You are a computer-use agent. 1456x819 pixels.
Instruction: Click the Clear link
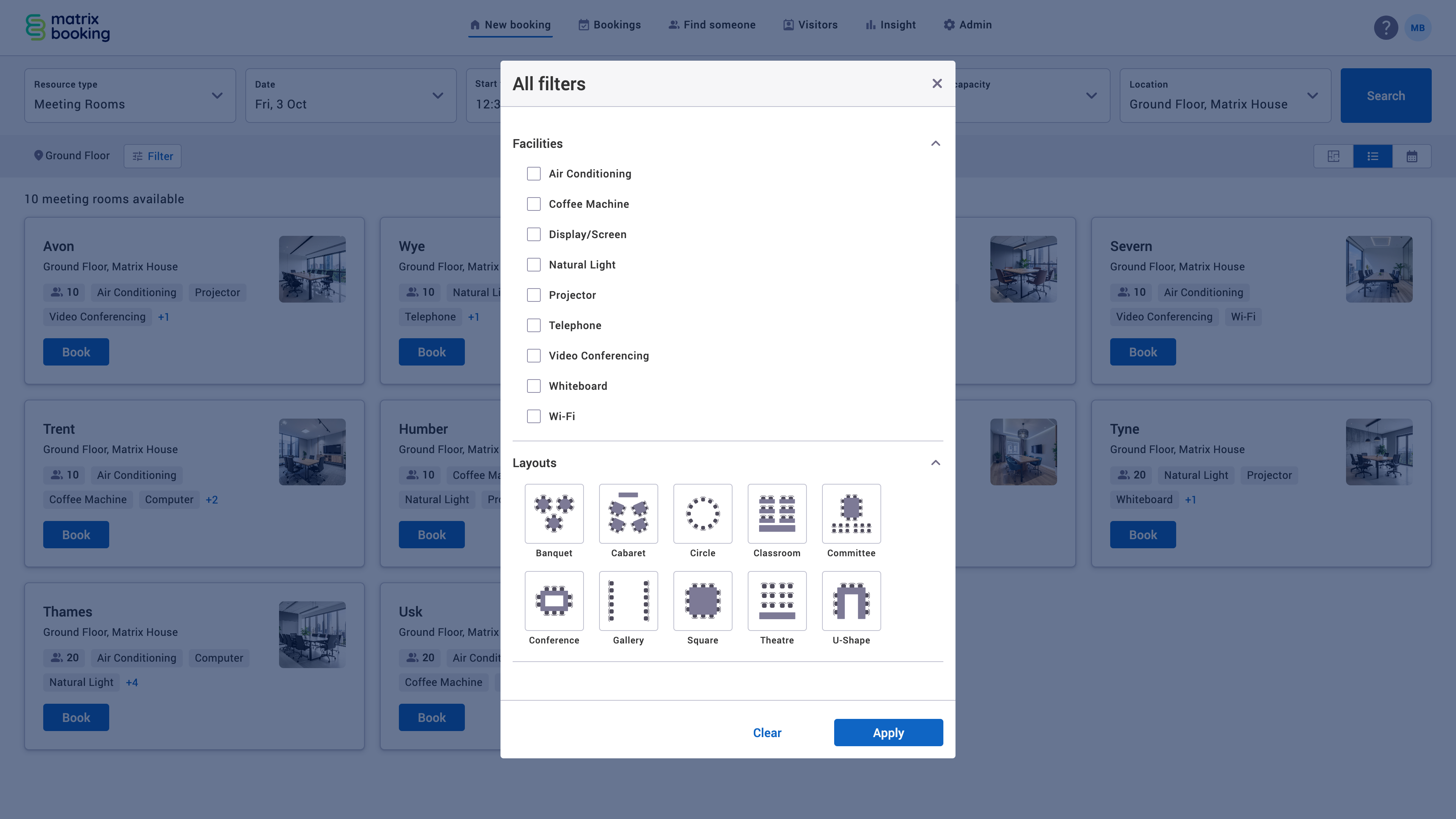(x=767, y=733)
